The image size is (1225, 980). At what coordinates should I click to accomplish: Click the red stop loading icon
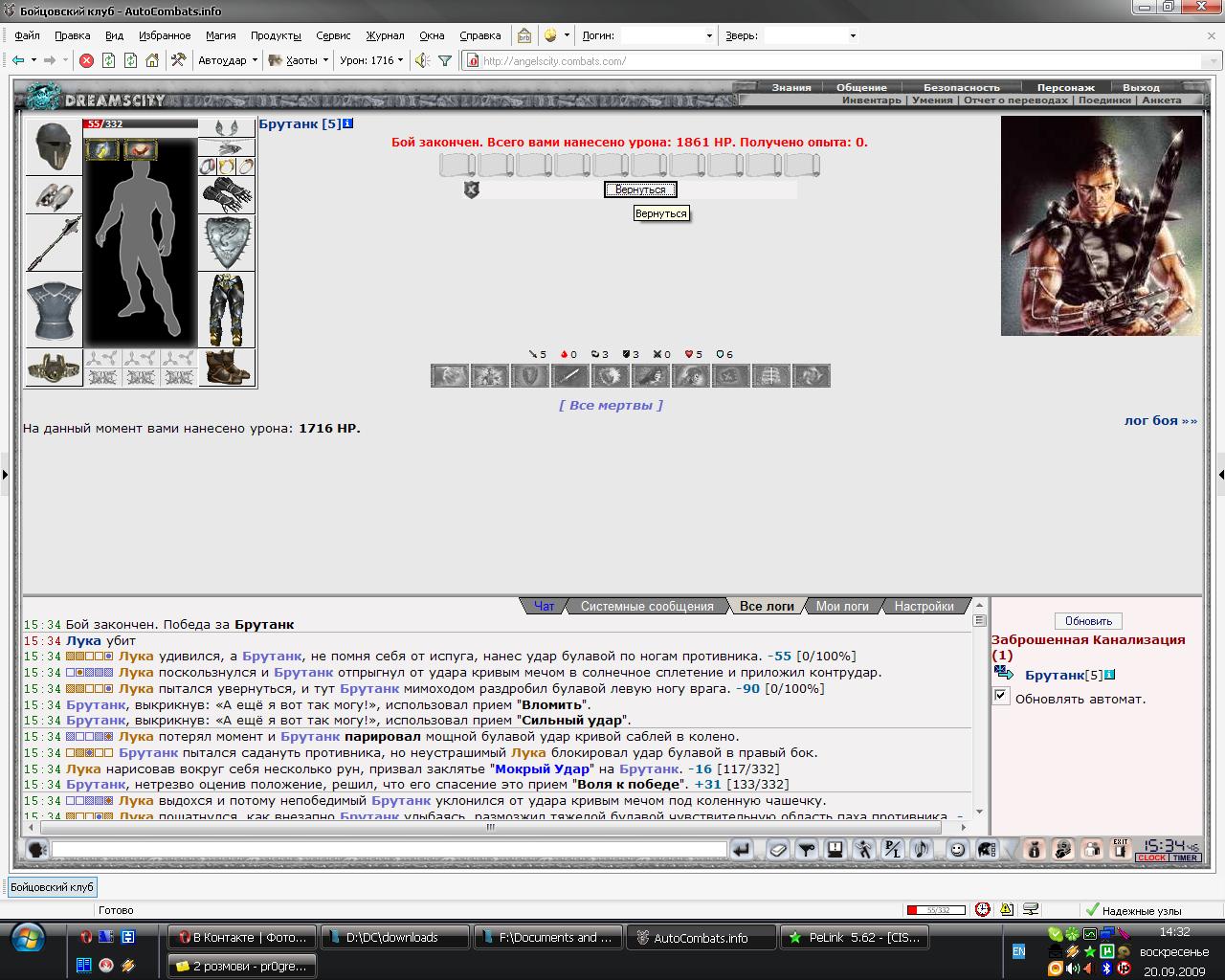(86, 60)
